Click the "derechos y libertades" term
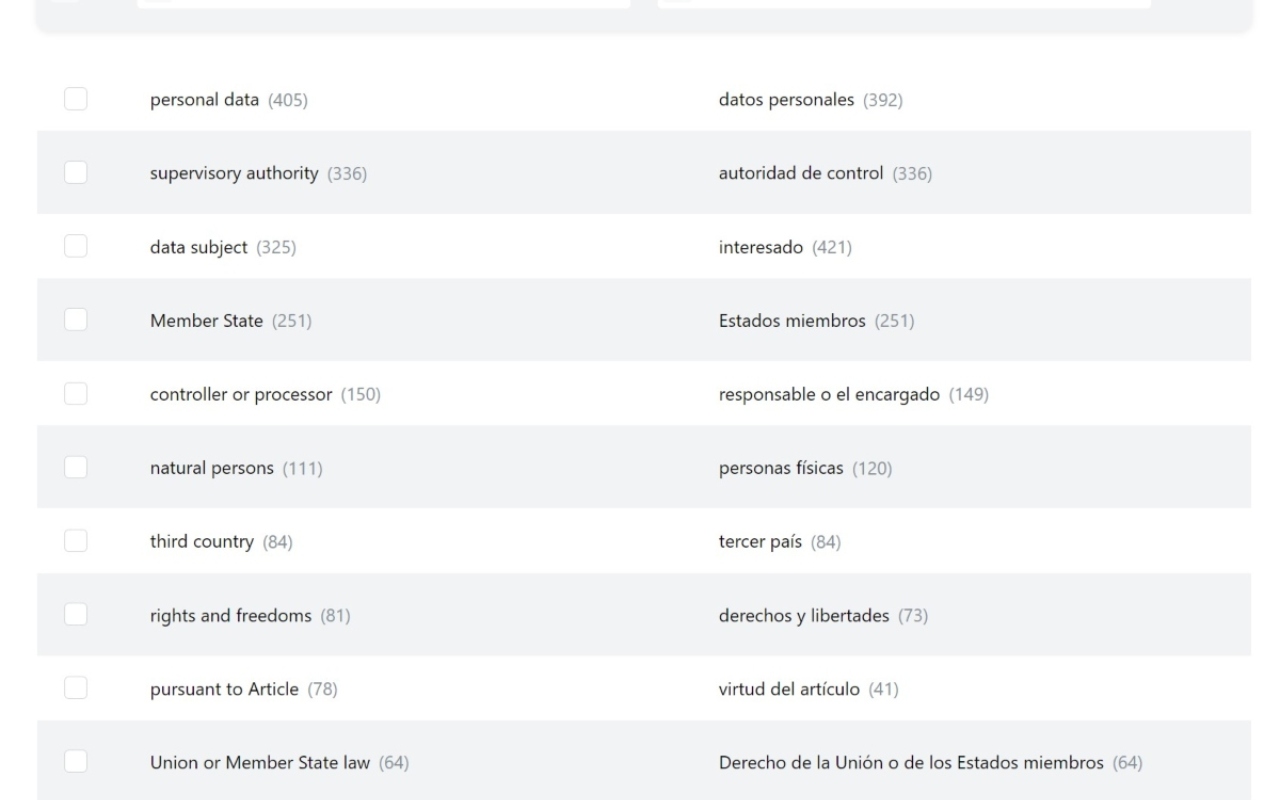This screenshot has height=800, width=1280. [804, 616]
